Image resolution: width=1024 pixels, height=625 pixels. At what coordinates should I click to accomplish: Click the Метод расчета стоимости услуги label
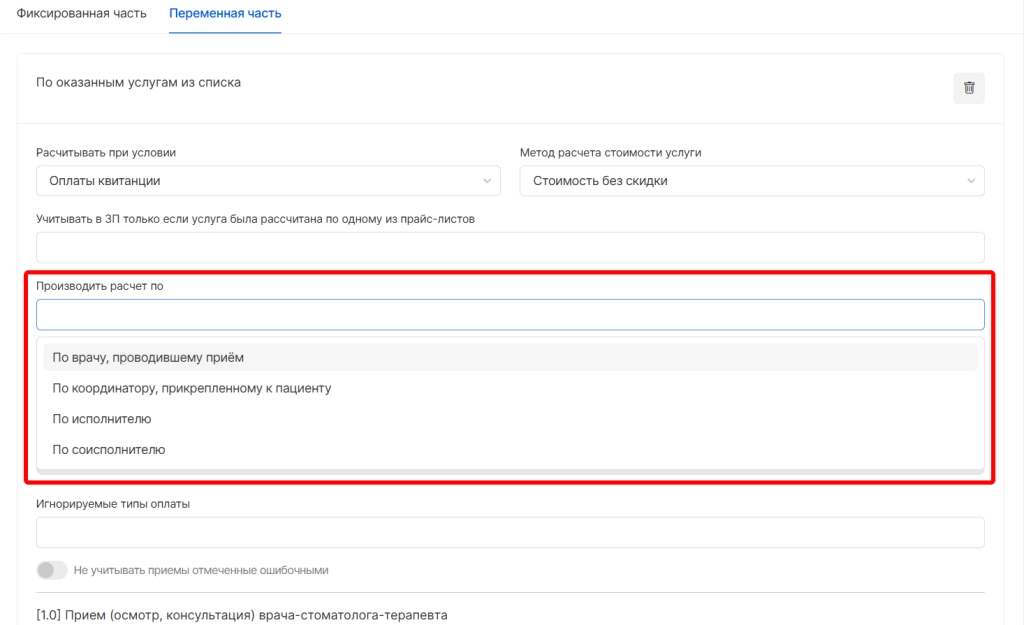coord(610,153)
